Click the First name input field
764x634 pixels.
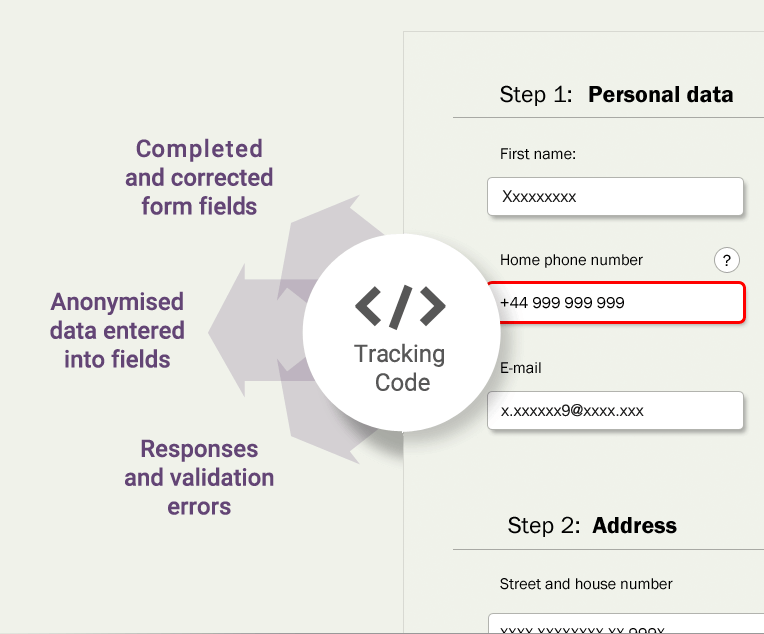pyautogui.click(x=615, y=196)
